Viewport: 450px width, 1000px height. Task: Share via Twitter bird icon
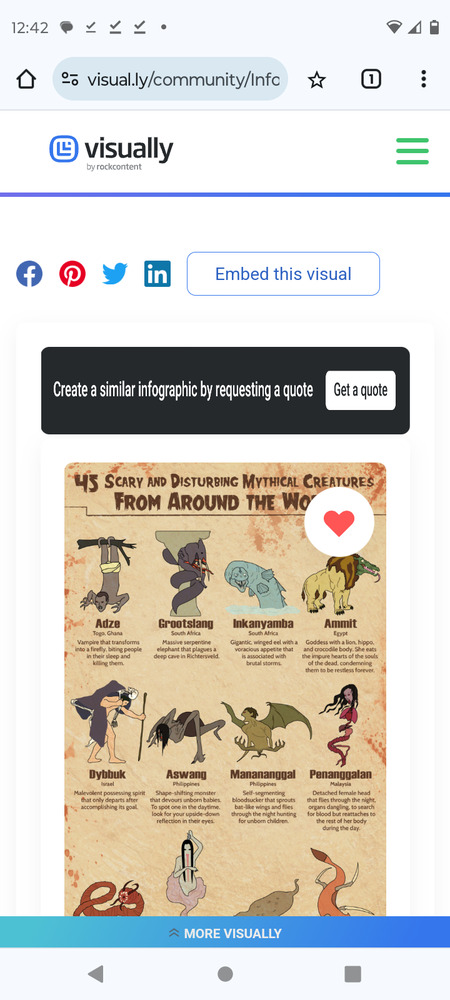pyautogui.click(x=115, y=274)
